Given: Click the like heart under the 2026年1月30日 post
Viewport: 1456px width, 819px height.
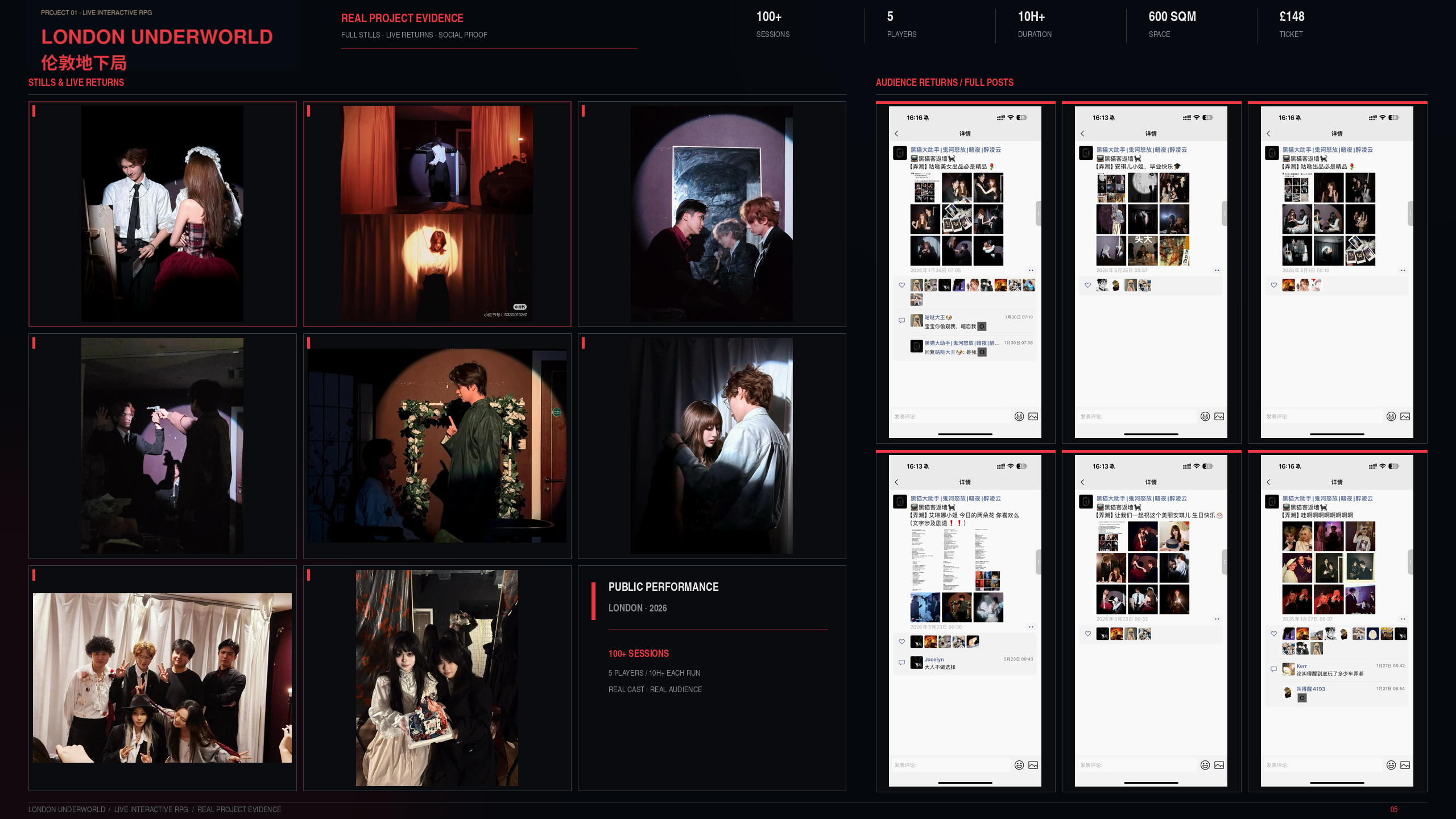Looking at the screenshot, I should 902,285.
